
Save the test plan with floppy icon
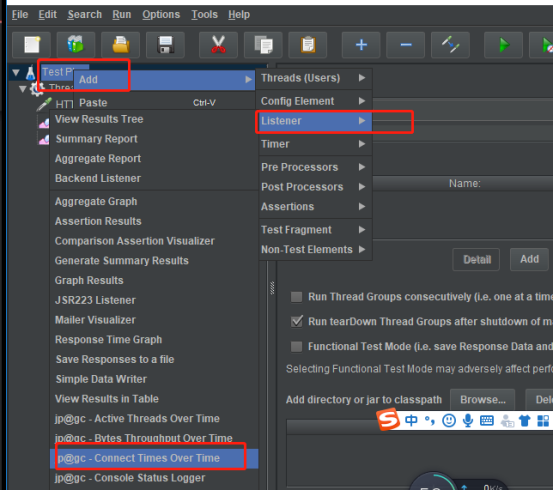tap(165, 45)
